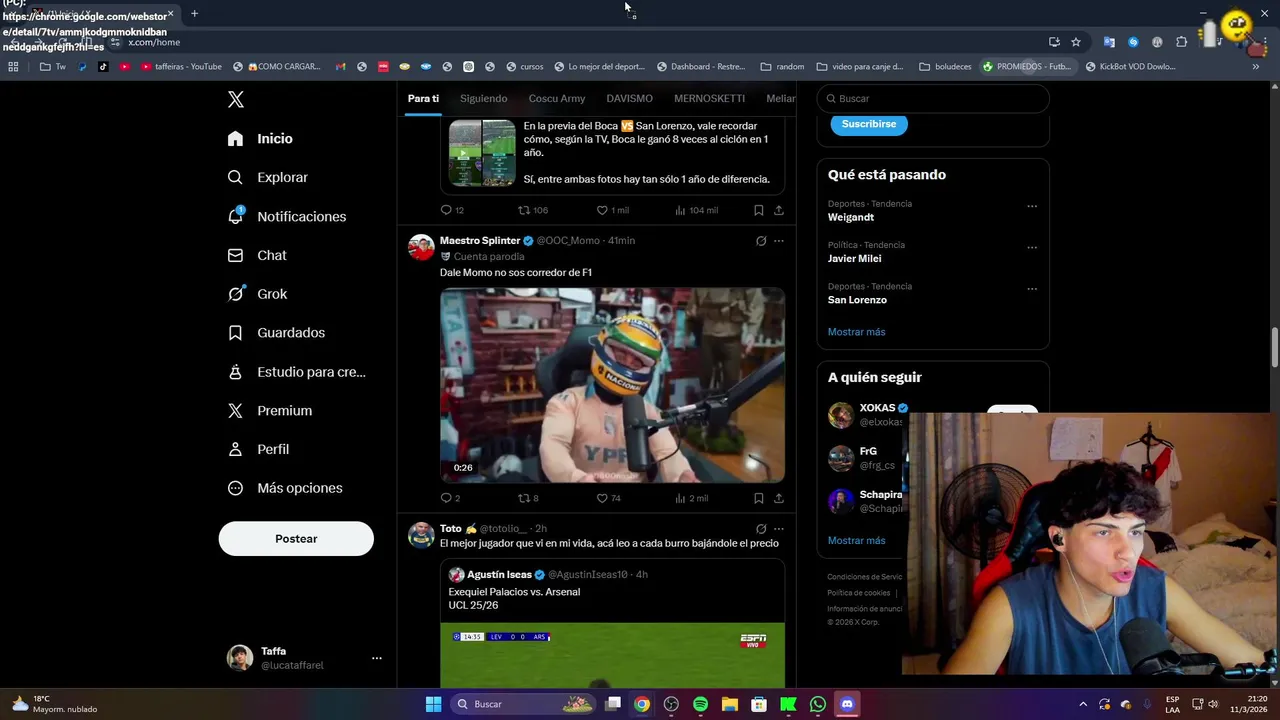1280x720 pixels.
Task: Open WhatsApp from the taskbar
Action: tap(818, 704)
